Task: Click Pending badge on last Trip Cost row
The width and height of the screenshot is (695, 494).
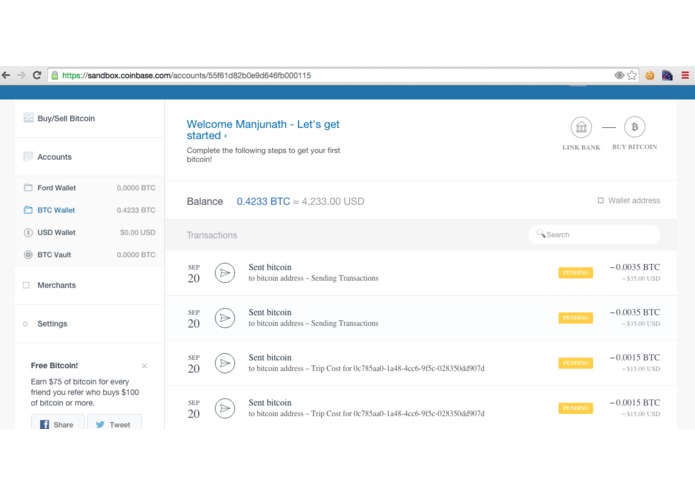Action: (x=575, y=408)
